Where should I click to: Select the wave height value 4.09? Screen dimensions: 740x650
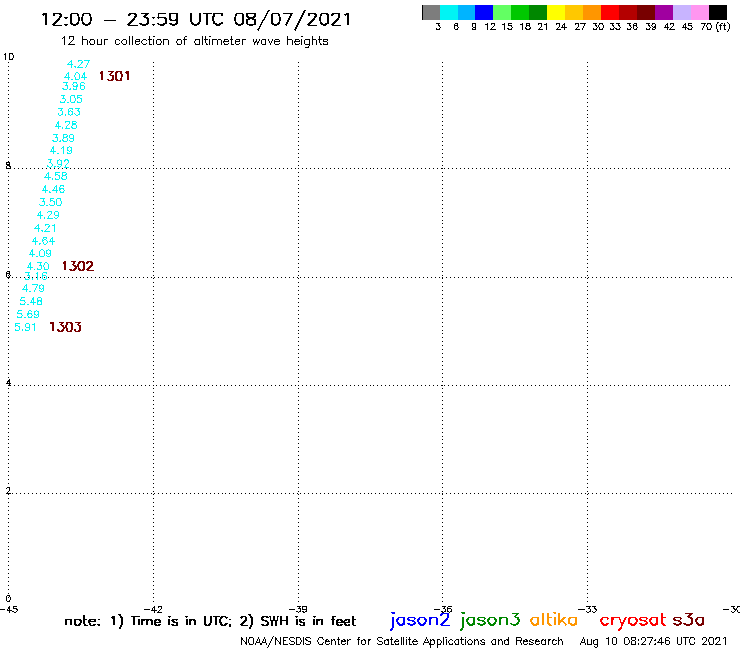tap(40, 253)
